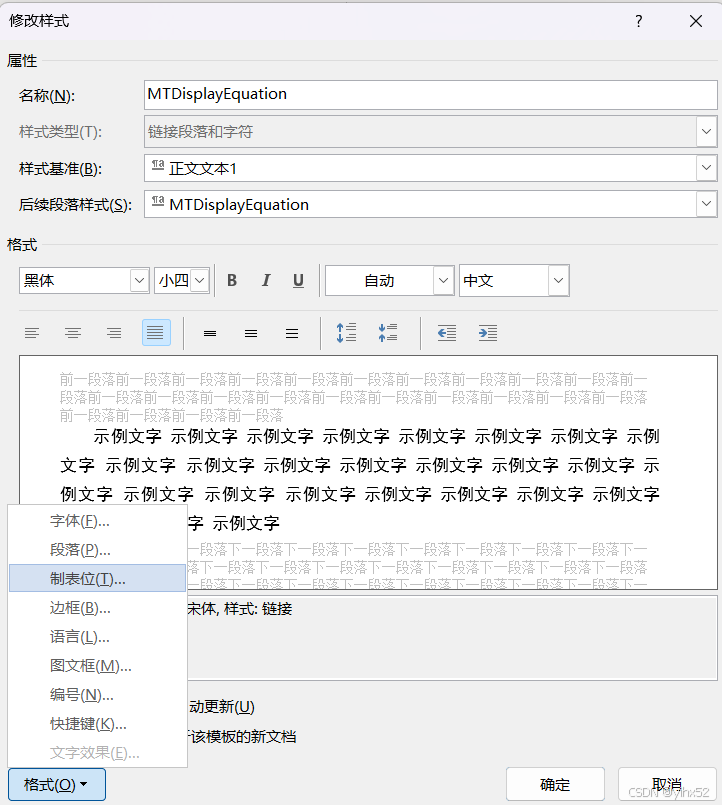Decrease indent icon

pyautogui.click(x=447, y=333)
